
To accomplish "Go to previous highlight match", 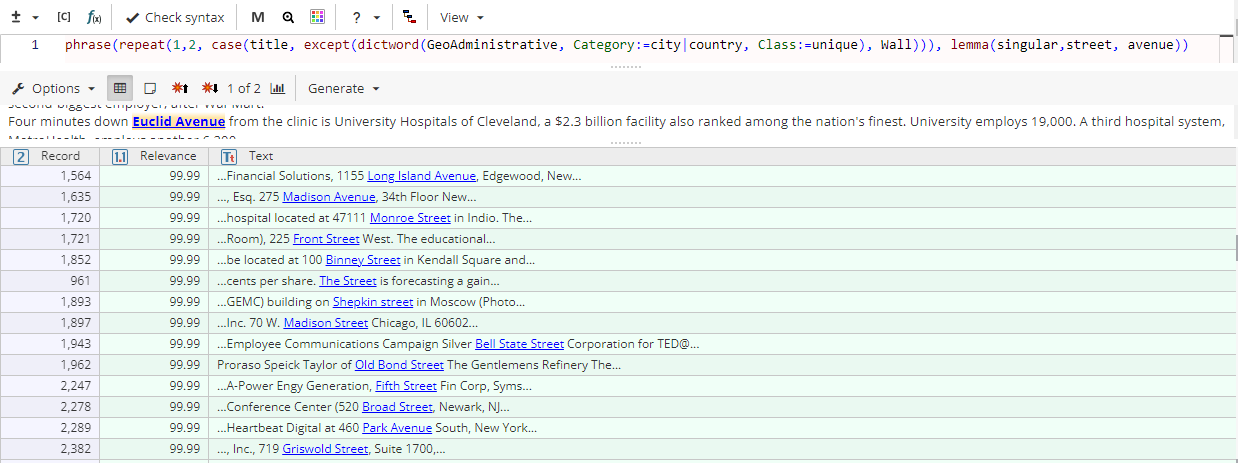I will (x=182, y=88).
